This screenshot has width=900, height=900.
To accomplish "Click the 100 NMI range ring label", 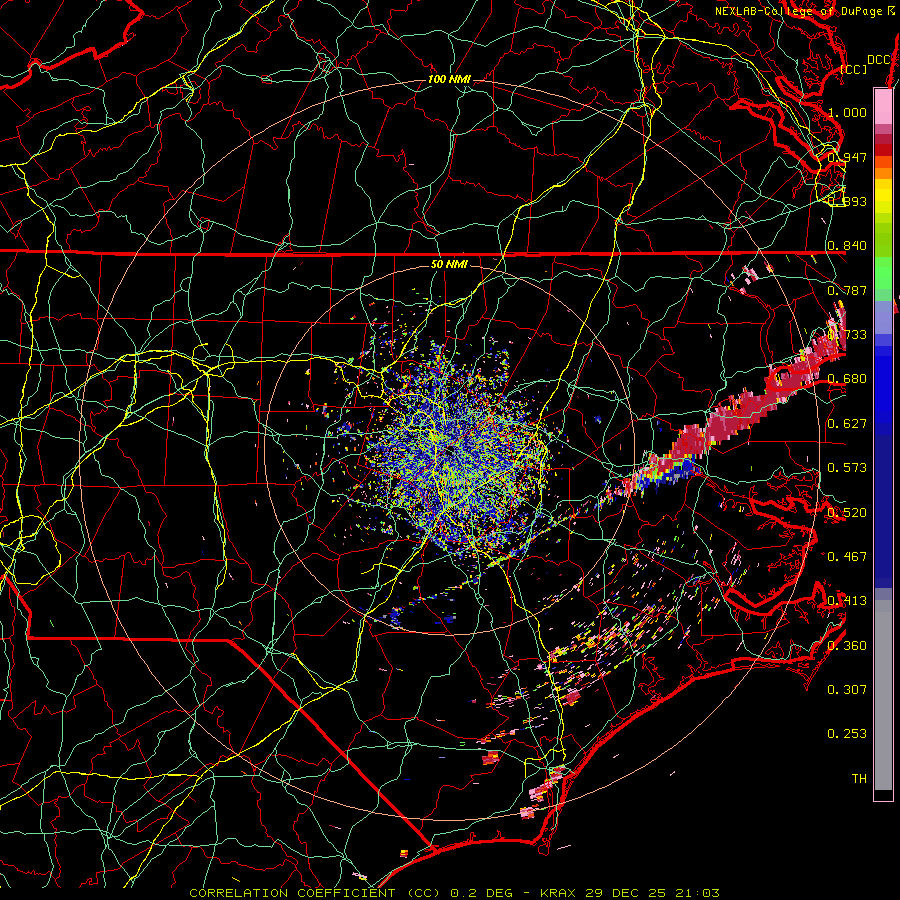I will point(449,79).
